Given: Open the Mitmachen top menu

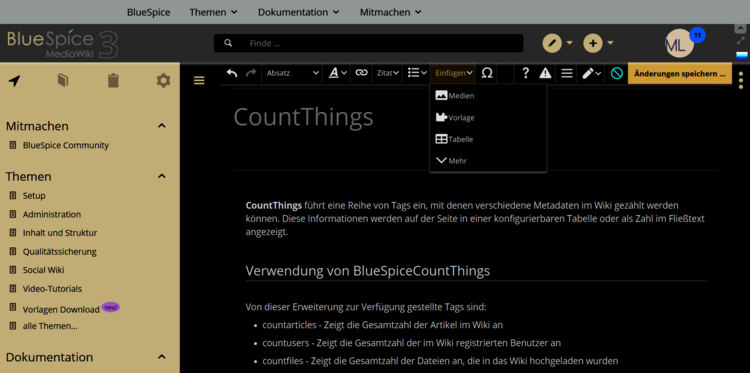Looking at the screenshot, I should tap(391, 12).
